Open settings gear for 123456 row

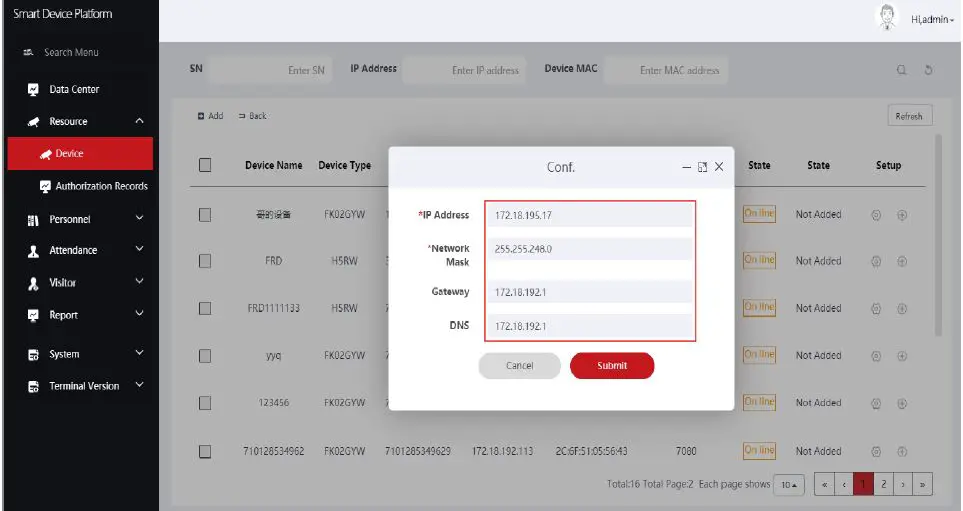pyautogui.click(x=876, y=404)
